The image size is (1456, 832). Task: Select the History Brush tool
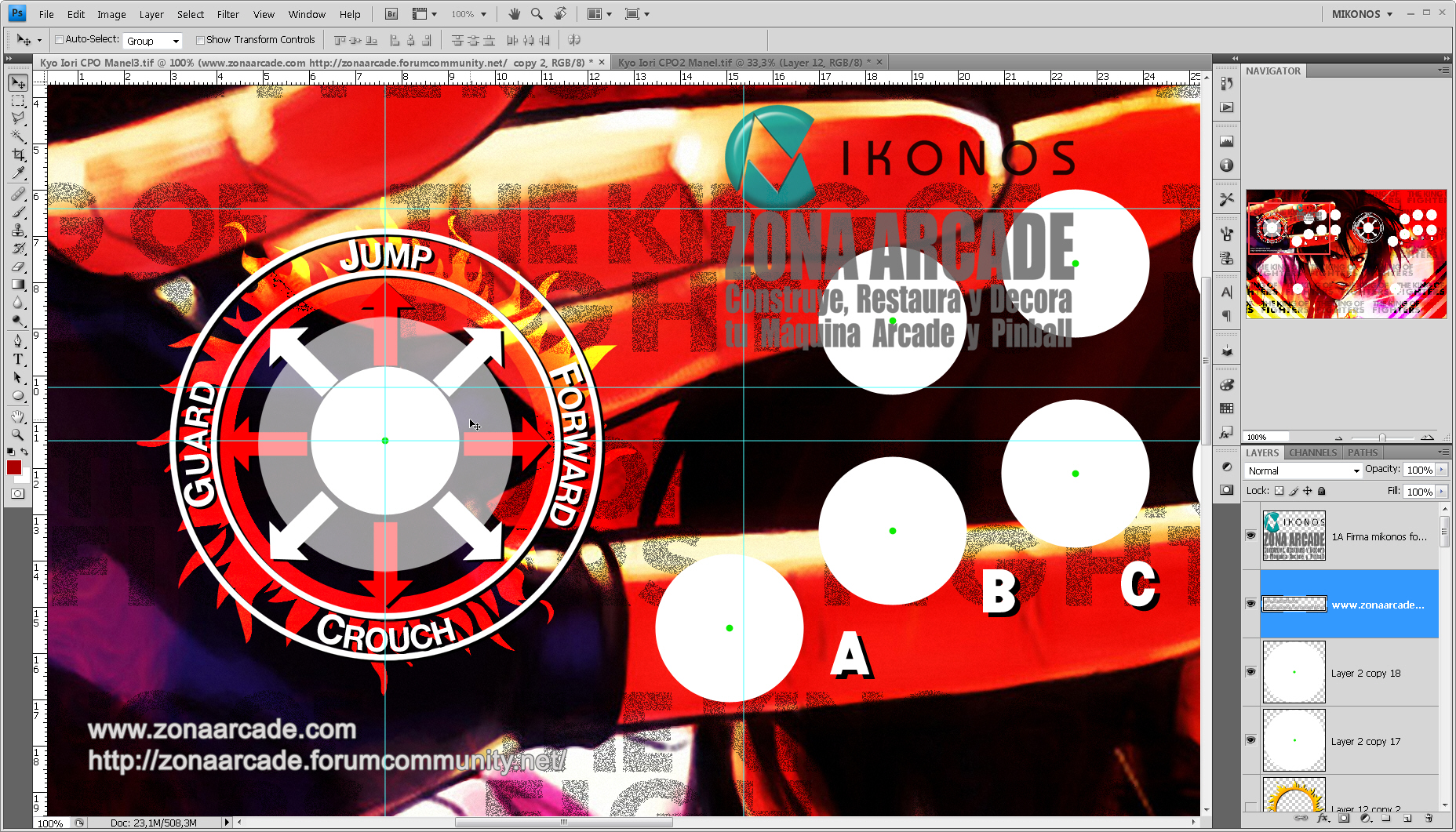18,248
